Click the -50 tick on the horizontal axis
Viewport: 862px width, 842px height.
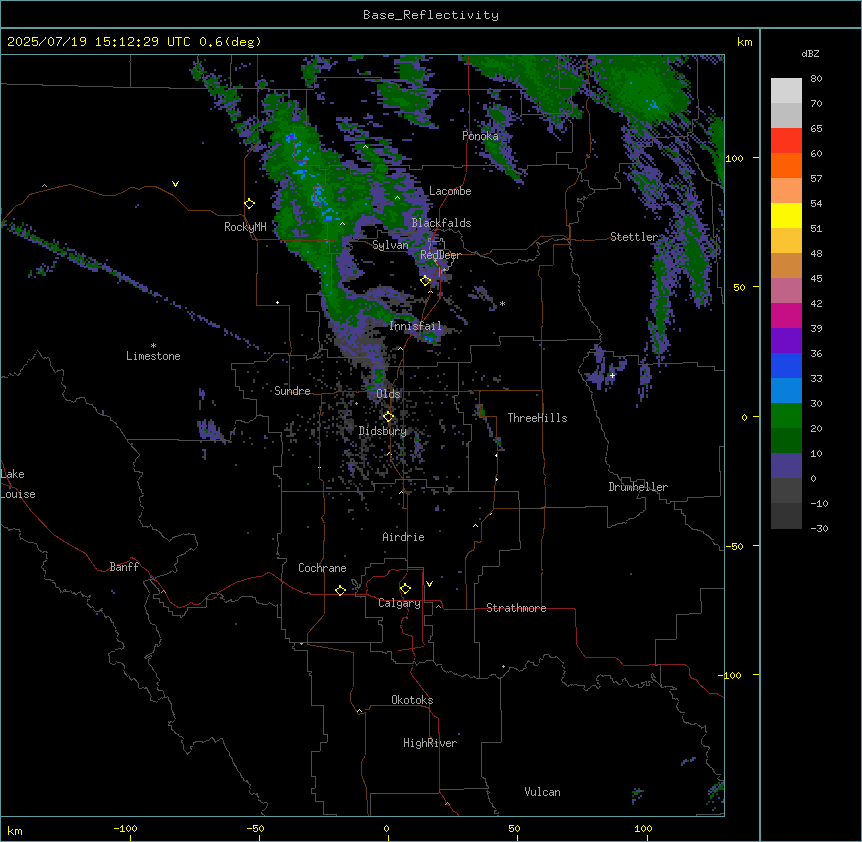tap(255, 828)
